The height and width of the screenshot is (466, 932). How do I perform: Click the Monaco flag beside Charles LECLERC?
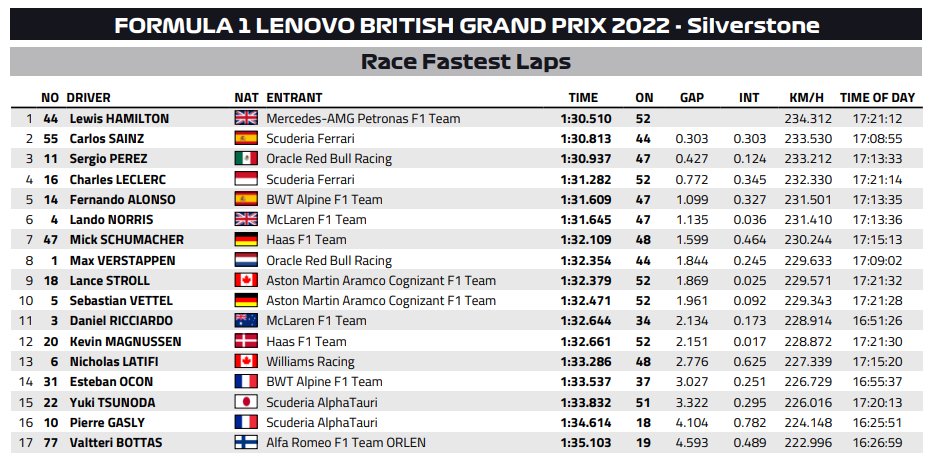(245, 178)
